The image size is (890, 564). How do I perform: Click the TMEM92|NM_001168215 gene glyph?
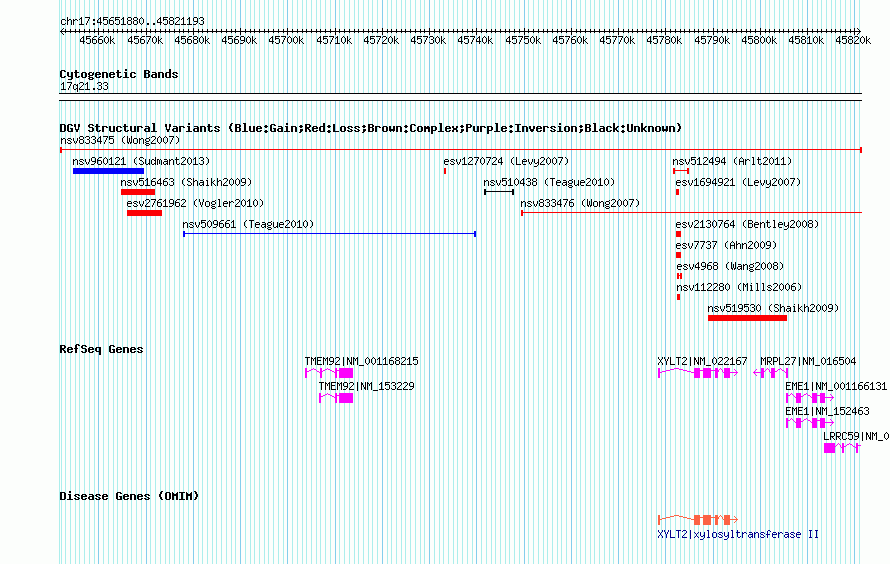tap(329, 373)
